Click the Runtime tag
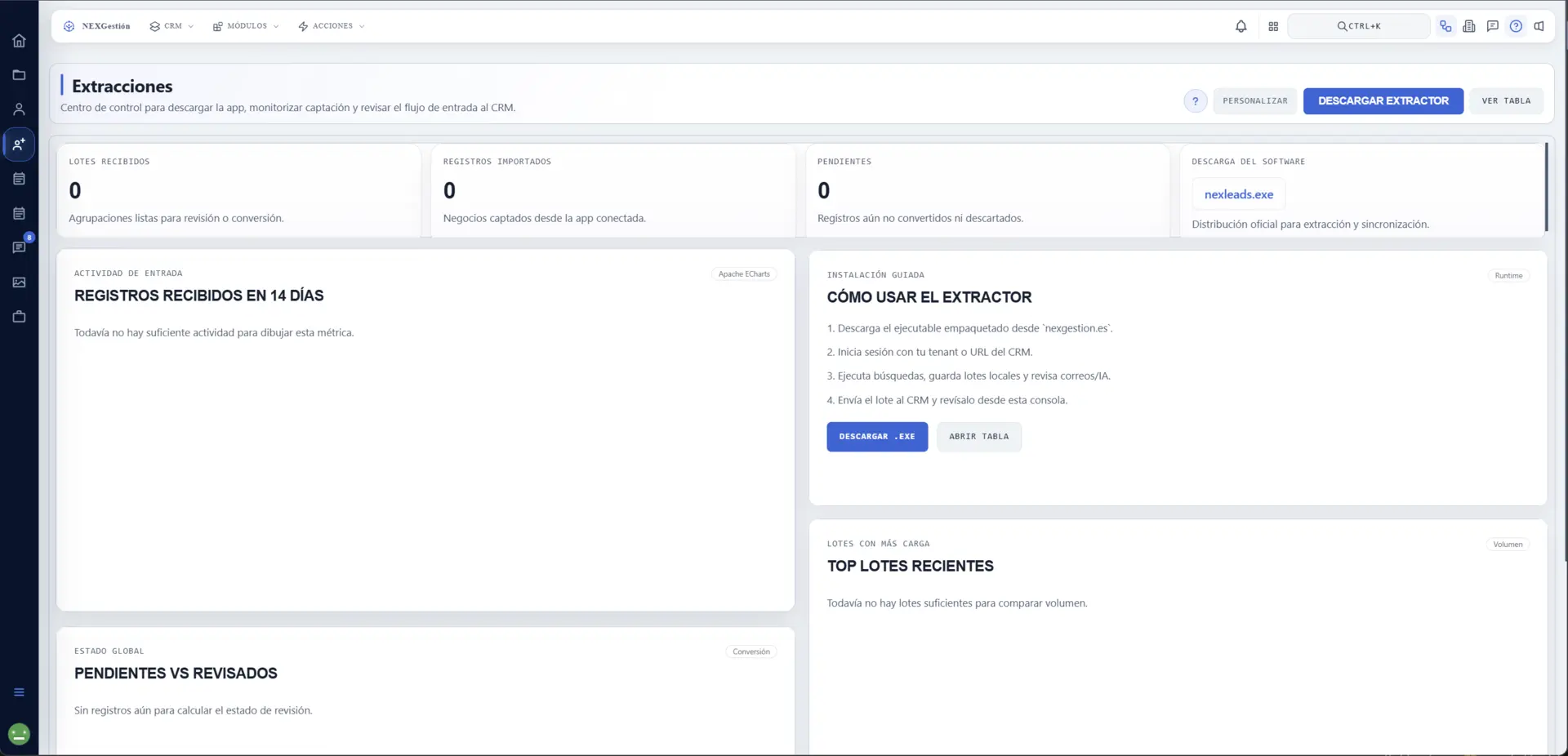This screenshot has height=756, width=1568. point(1508,276)
